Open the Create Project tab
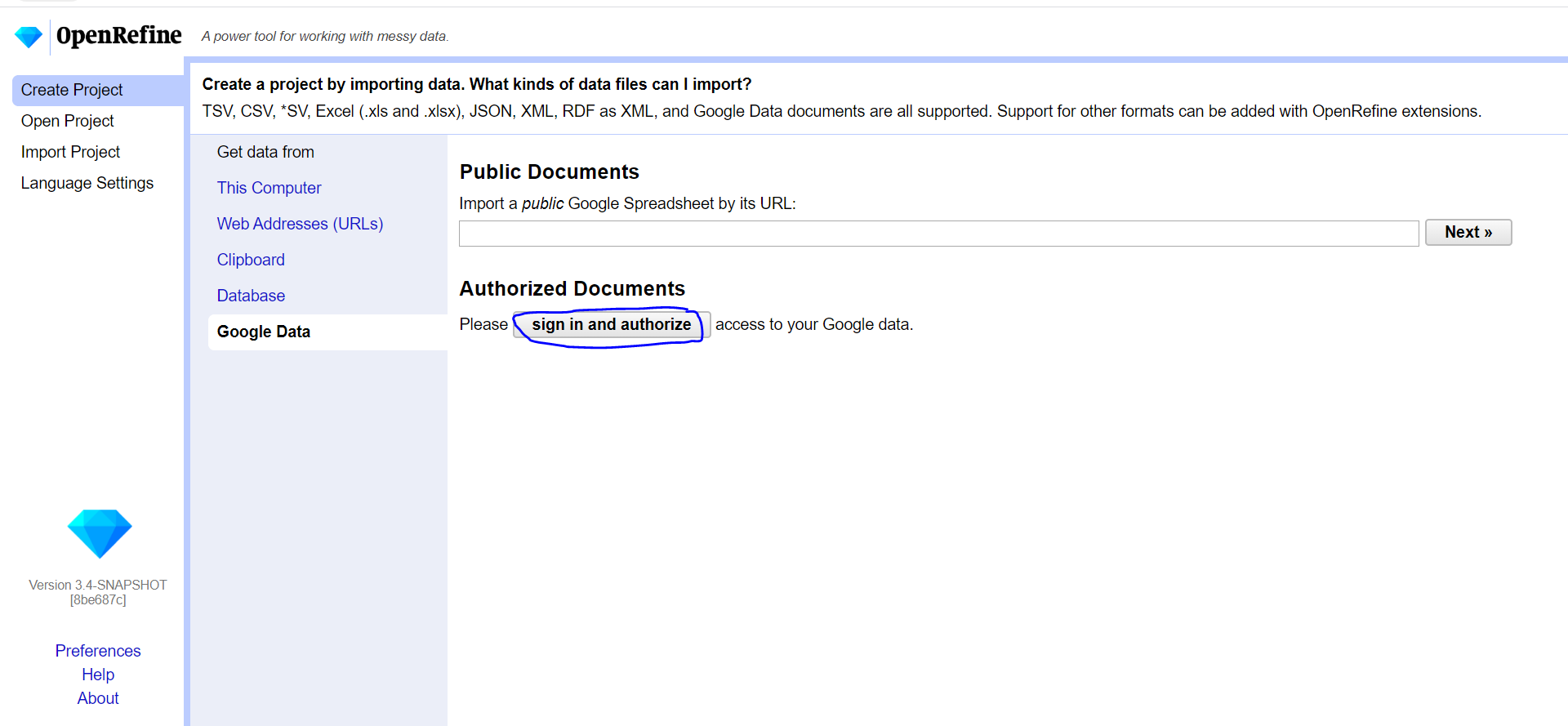The width and height of the screenshot is (1568, 726). click(98, 90)
